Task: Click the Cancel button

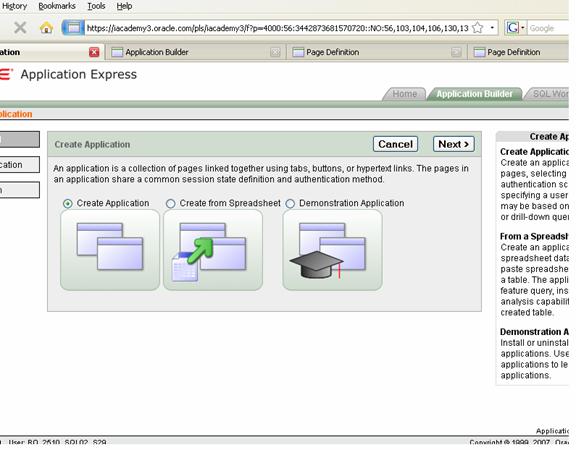Action: click(x=395, y=144)
